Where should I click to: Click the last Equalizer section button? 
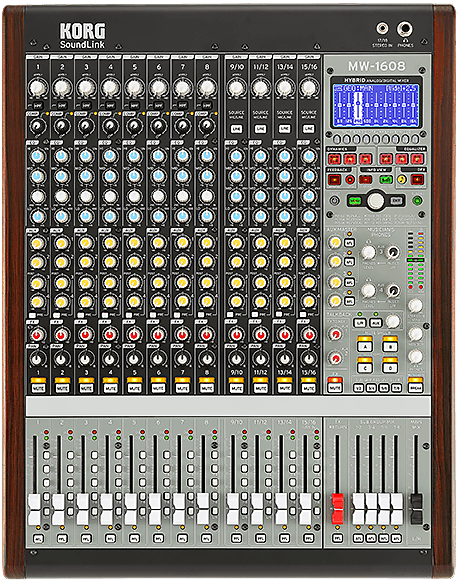point(417,159)
